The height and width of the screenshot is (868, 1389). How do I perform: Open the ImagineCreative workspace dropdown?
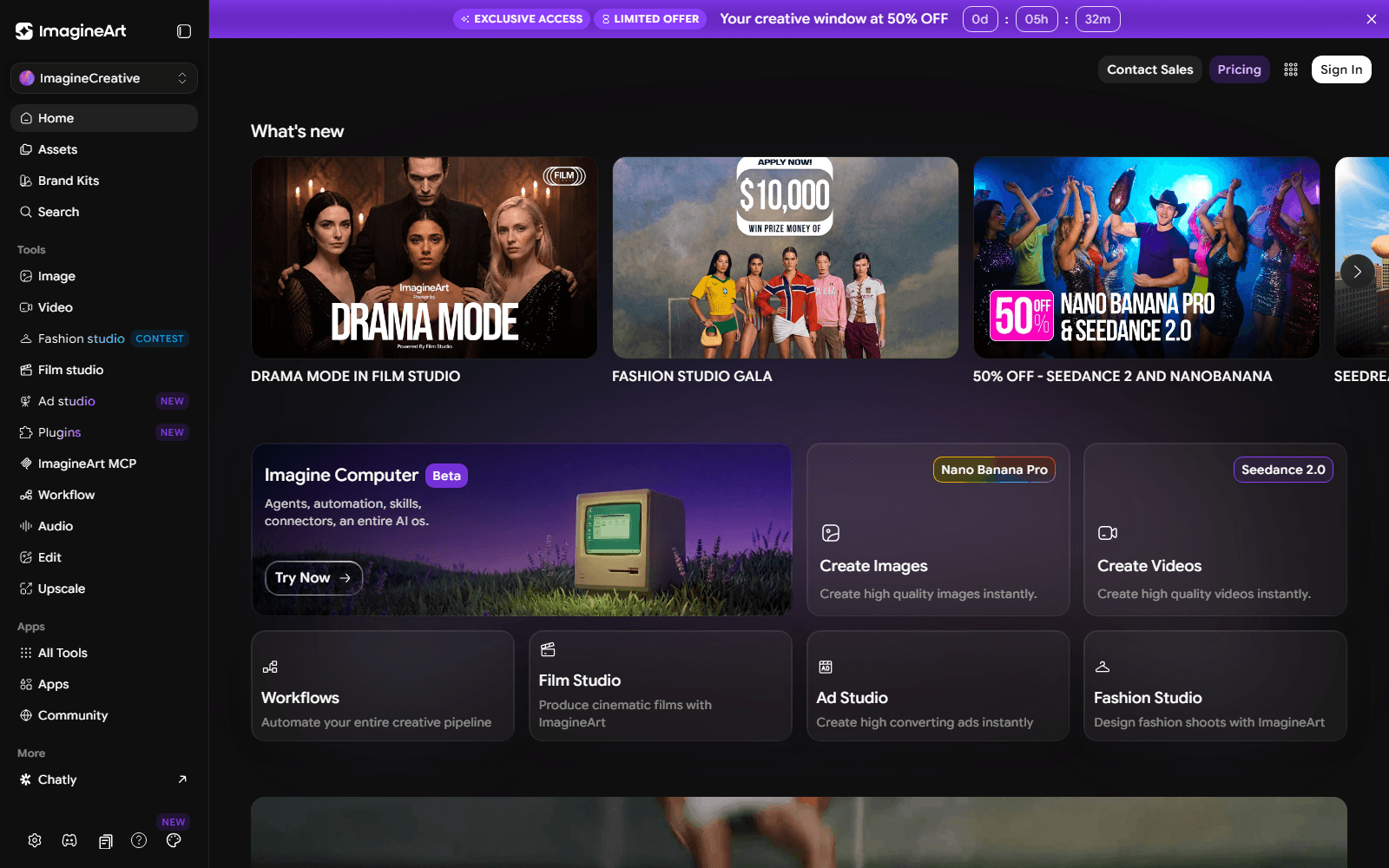coord(104,78)
